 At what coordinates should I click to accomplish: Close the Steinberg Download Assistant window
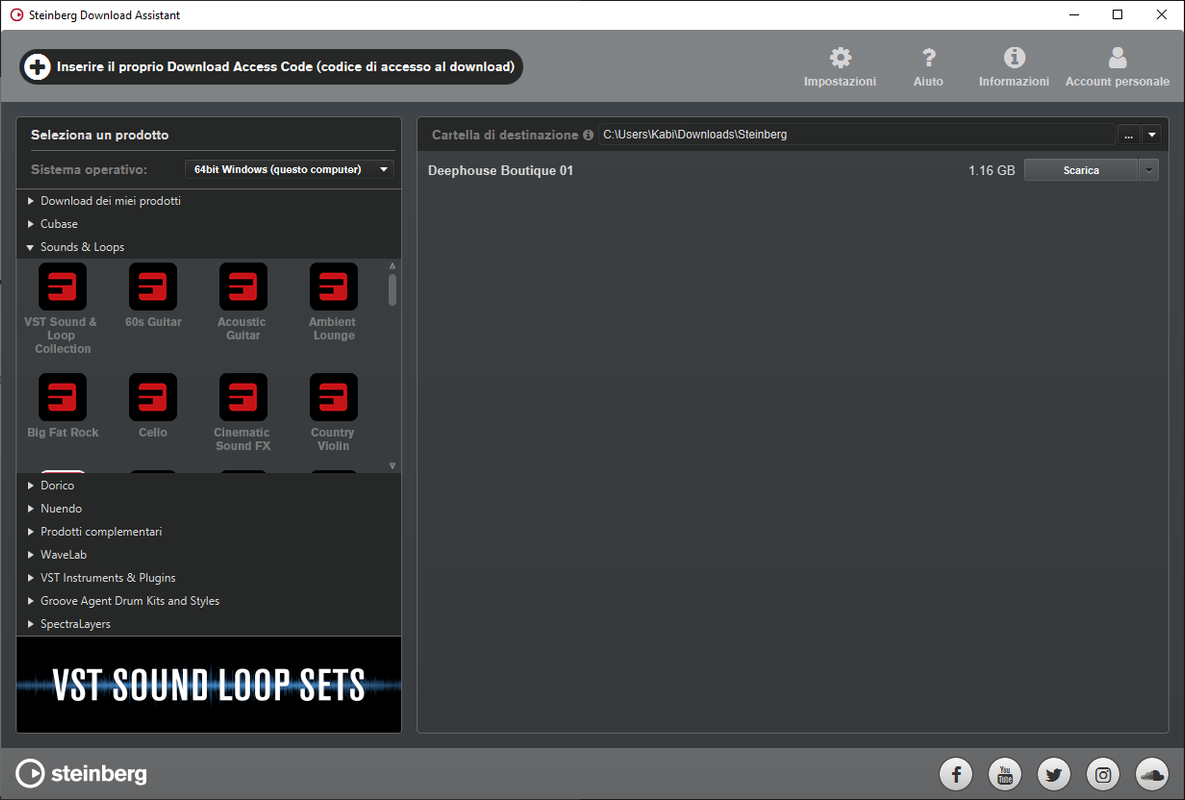(x=1162, y=15)
